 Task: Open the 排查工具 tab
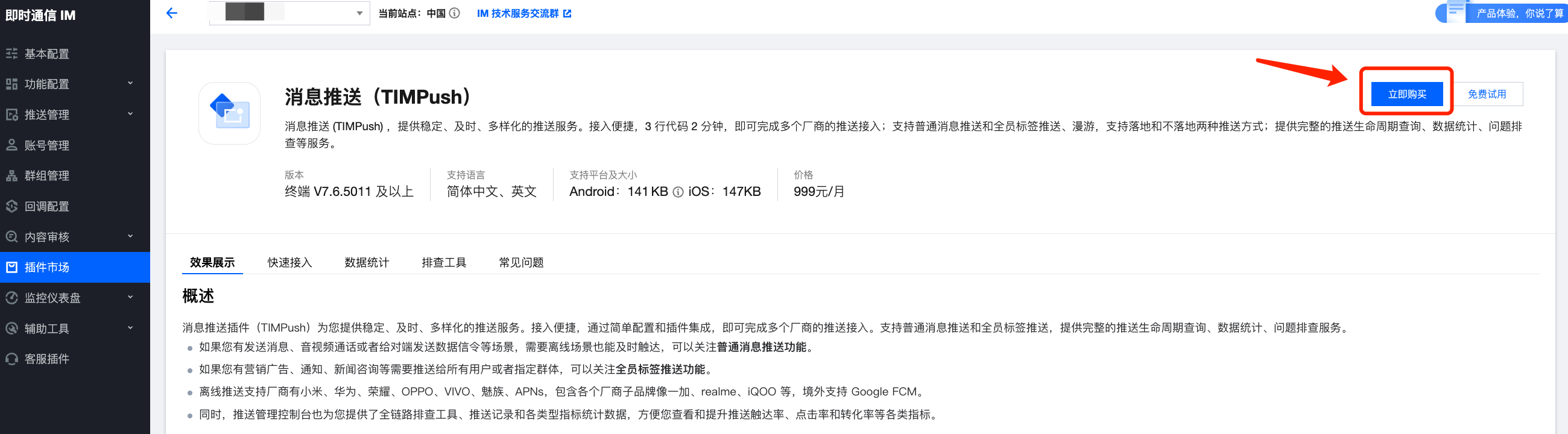[x=444, y=262]
